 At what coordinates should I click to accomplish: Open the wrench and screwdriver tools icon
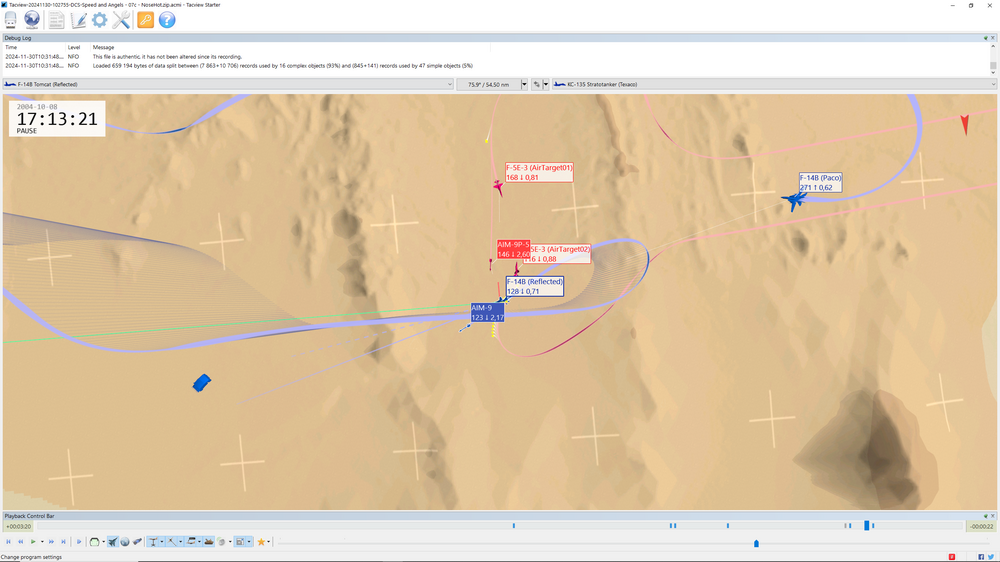(121, 20)
